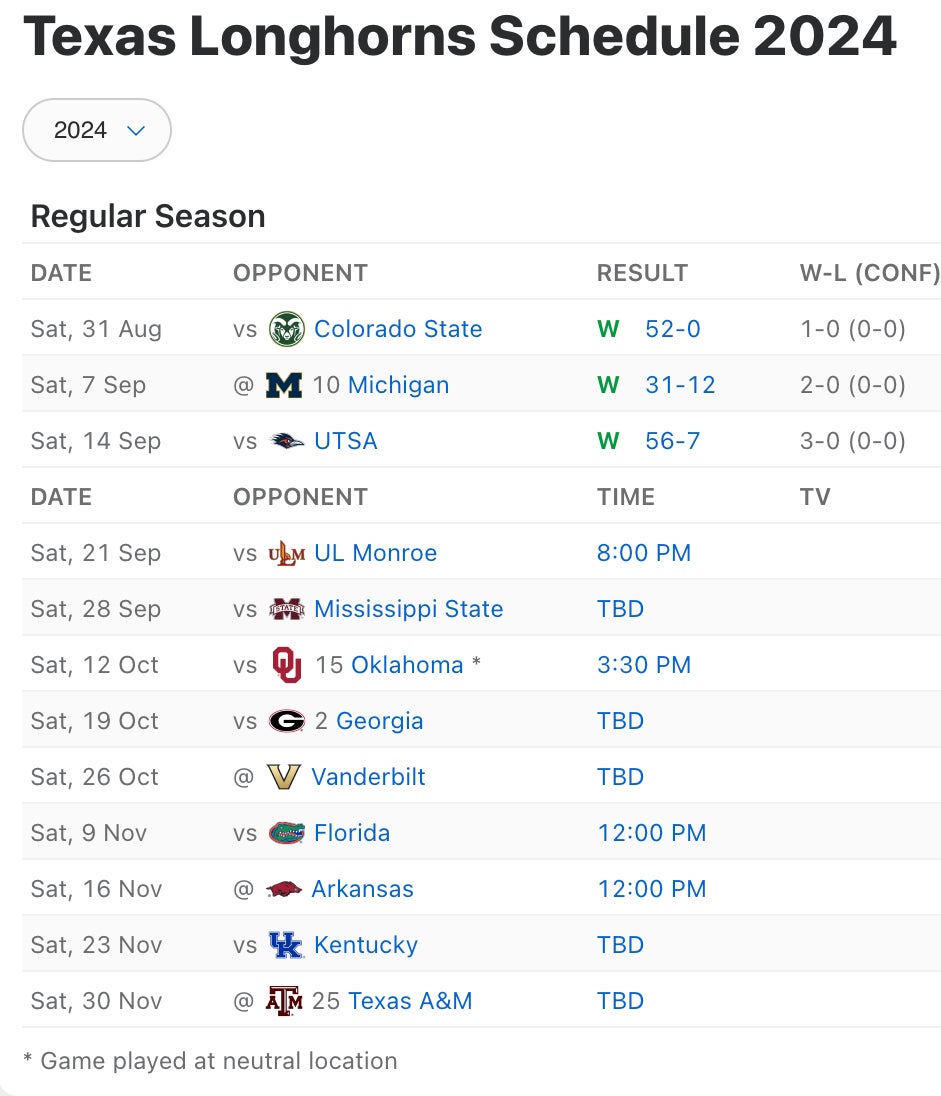Click the 8:00 PM UL Monroe game time

(x=644, y=553)
